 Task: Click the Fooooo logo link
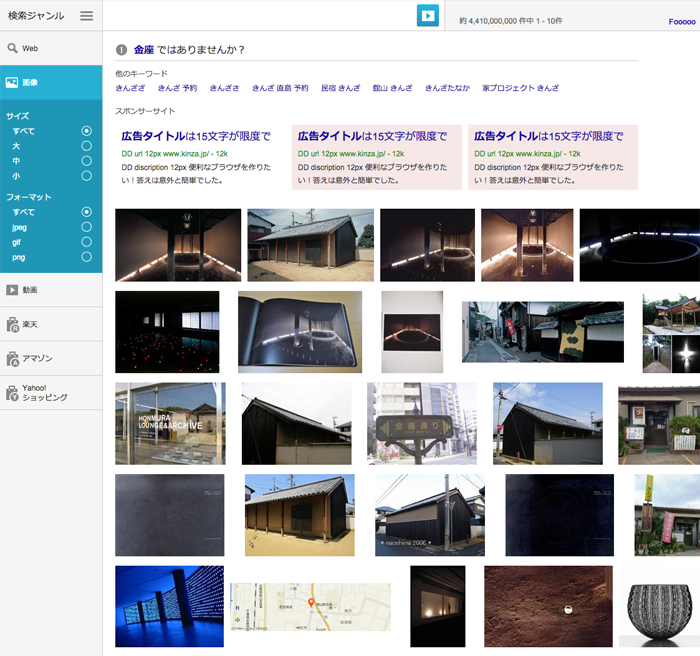click(x=682, y=21)
